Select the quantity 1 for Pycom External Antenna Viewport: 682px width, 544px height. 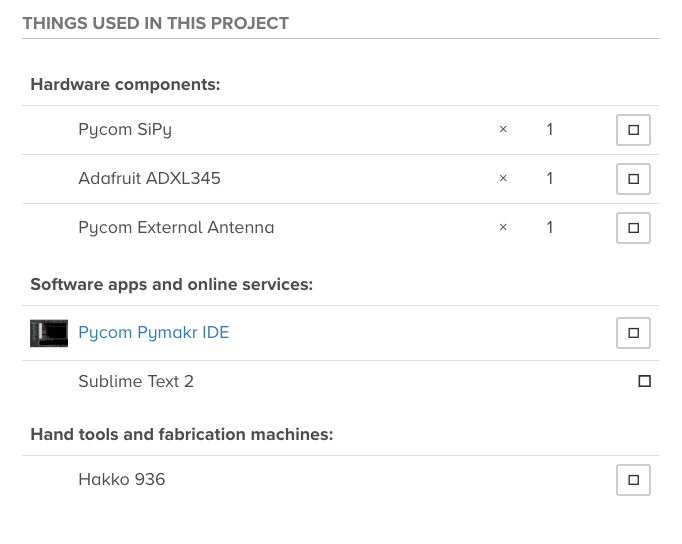(550, 227)
